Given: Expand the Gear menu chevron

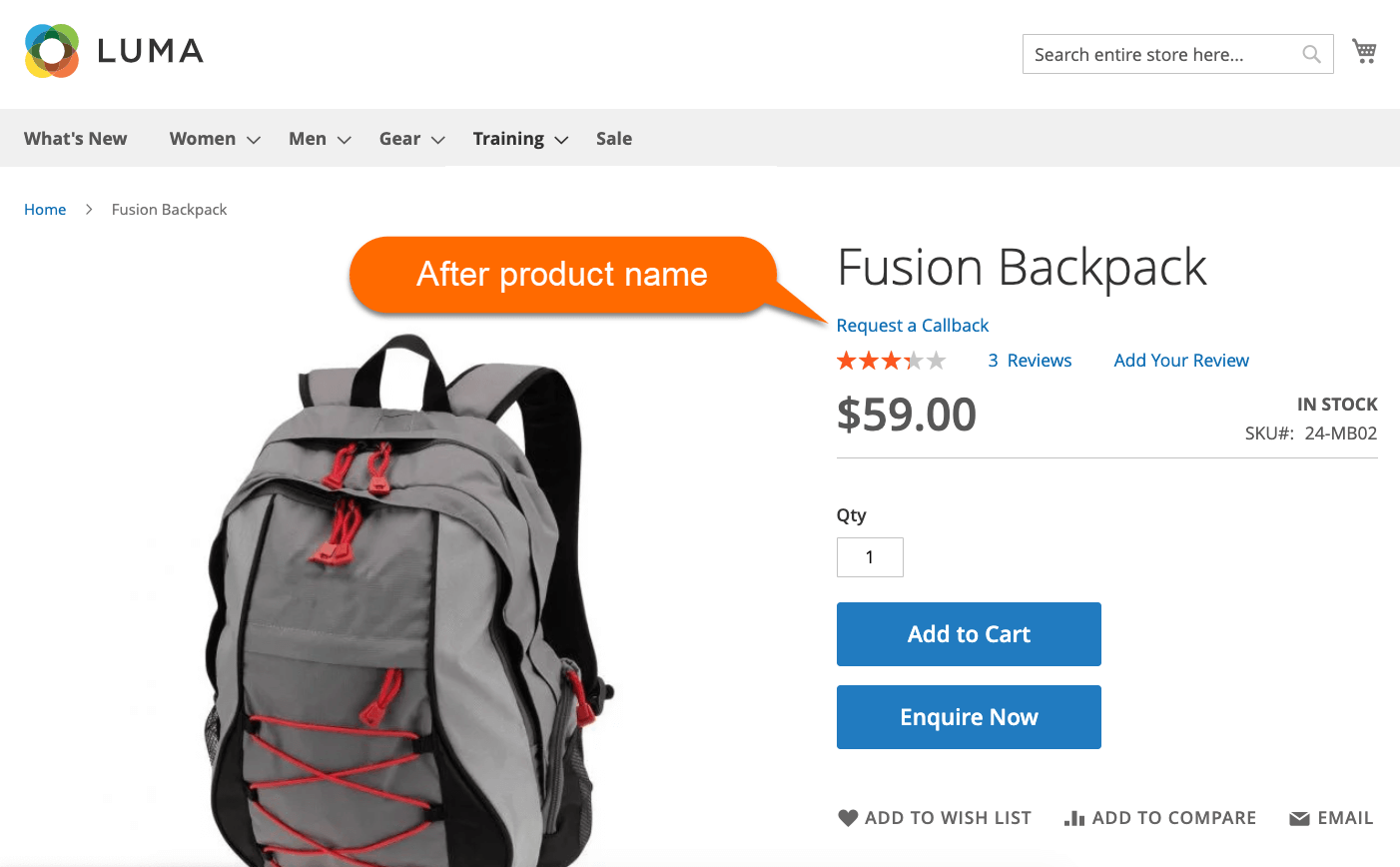Looking at the screenshot, I should 437,140.
